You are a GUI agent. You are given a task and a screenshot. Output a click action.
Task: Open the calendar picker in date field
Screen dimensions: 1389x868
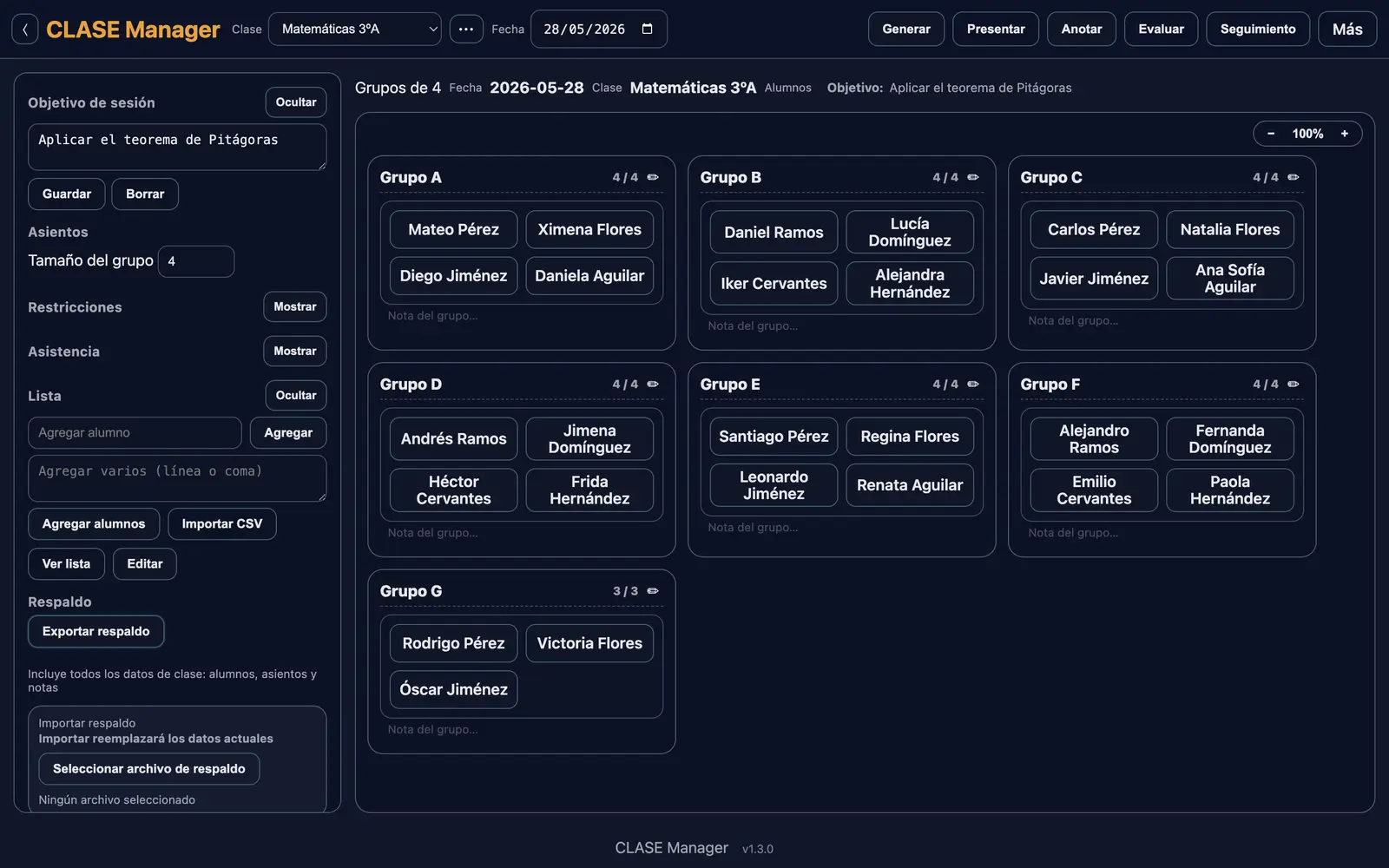[x=647, y=30]
